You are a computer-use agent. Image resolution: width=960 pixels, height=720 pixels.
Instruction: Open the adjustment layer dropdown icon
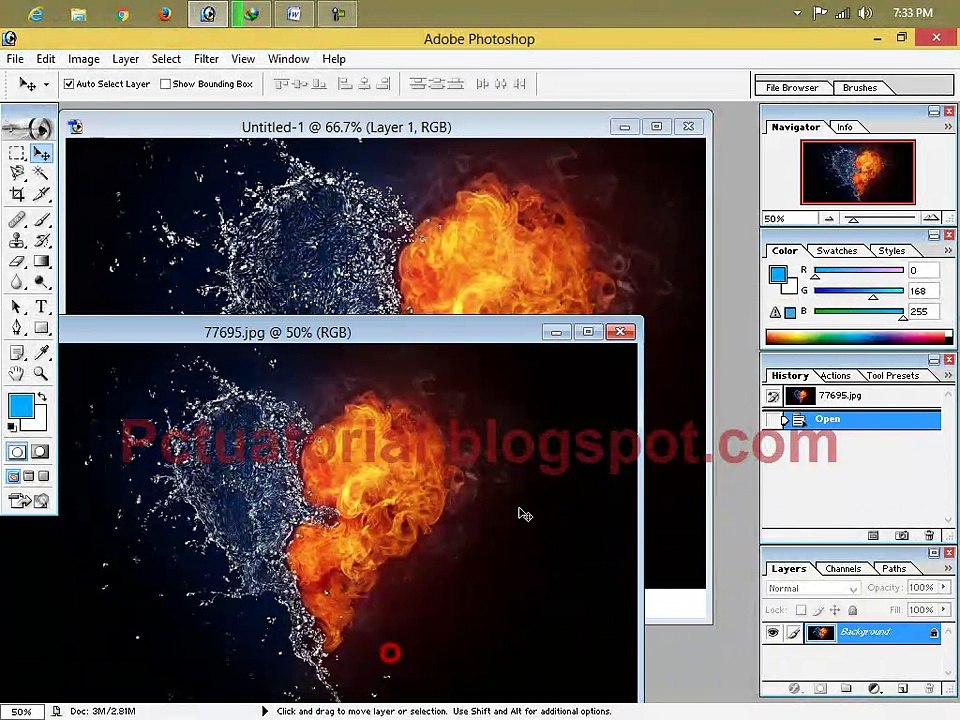pyautogui.click(x=875, y=688)
